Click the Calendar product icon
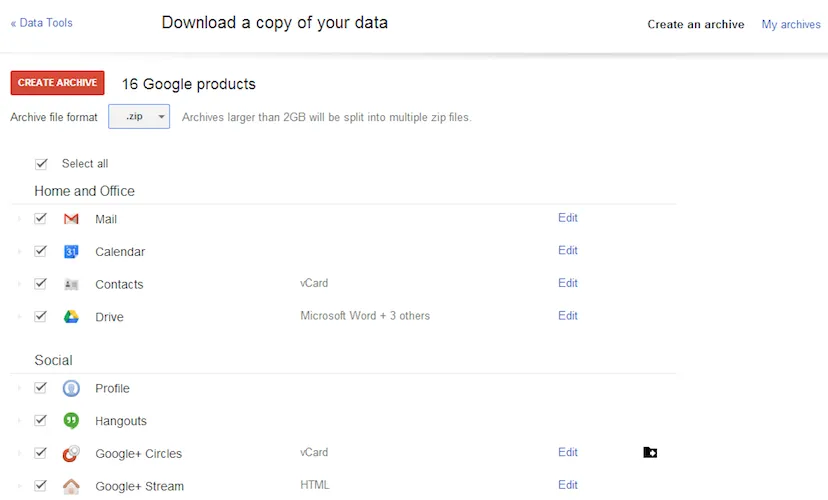This screenshot has width=828, height=500. 71,252
